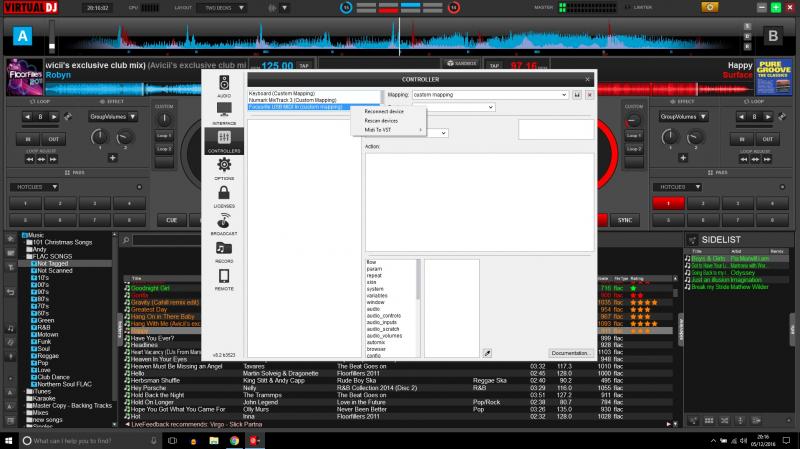Toggle the left deck pads options dot
Viewport: 800px width, 449px height.
(139, 187)
